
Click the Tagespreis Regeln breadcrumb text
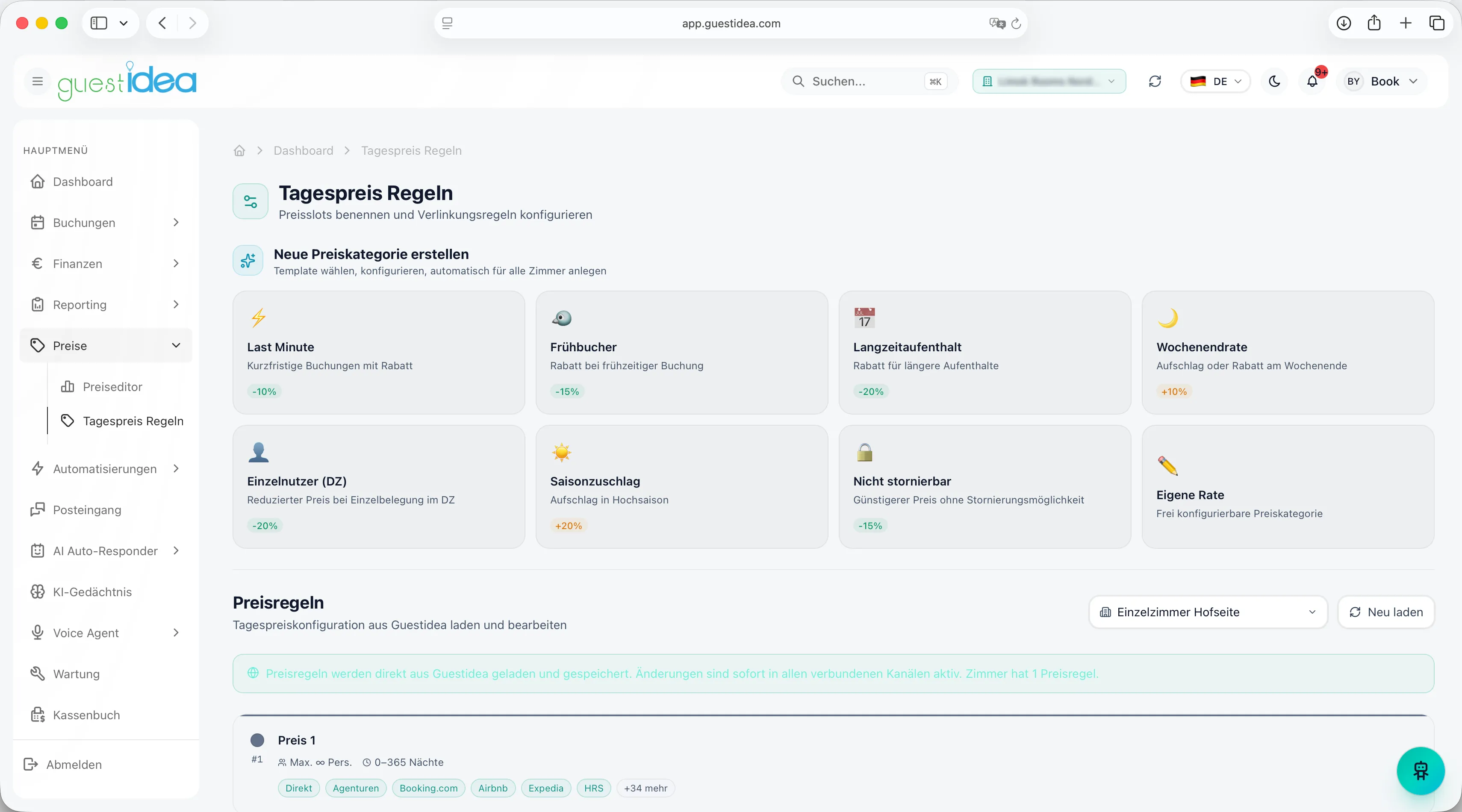(411, 150)
